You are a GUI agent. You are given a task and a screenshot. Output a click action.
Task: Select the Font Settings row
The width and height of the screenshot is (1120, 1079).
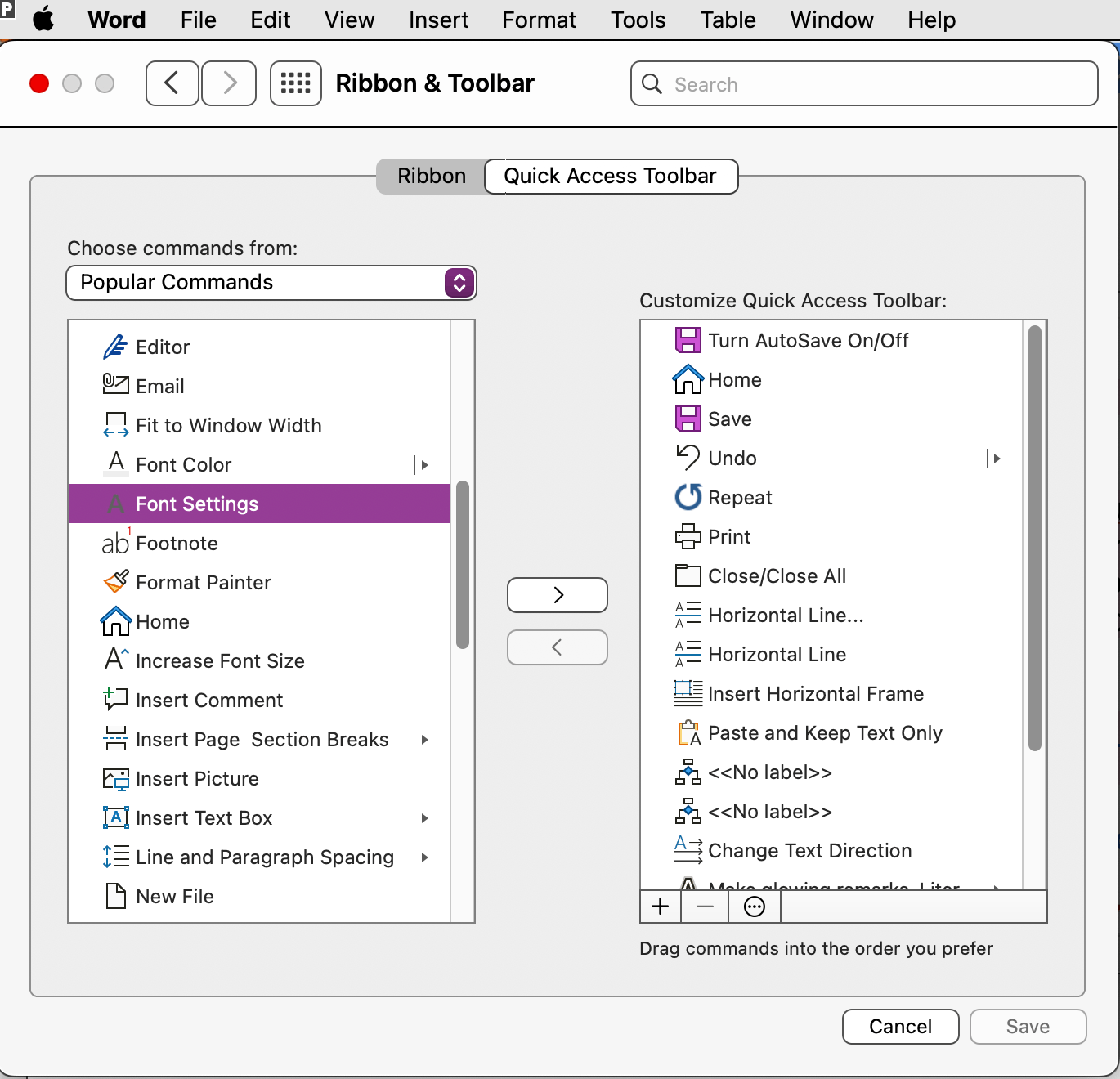tap(259, 504)
